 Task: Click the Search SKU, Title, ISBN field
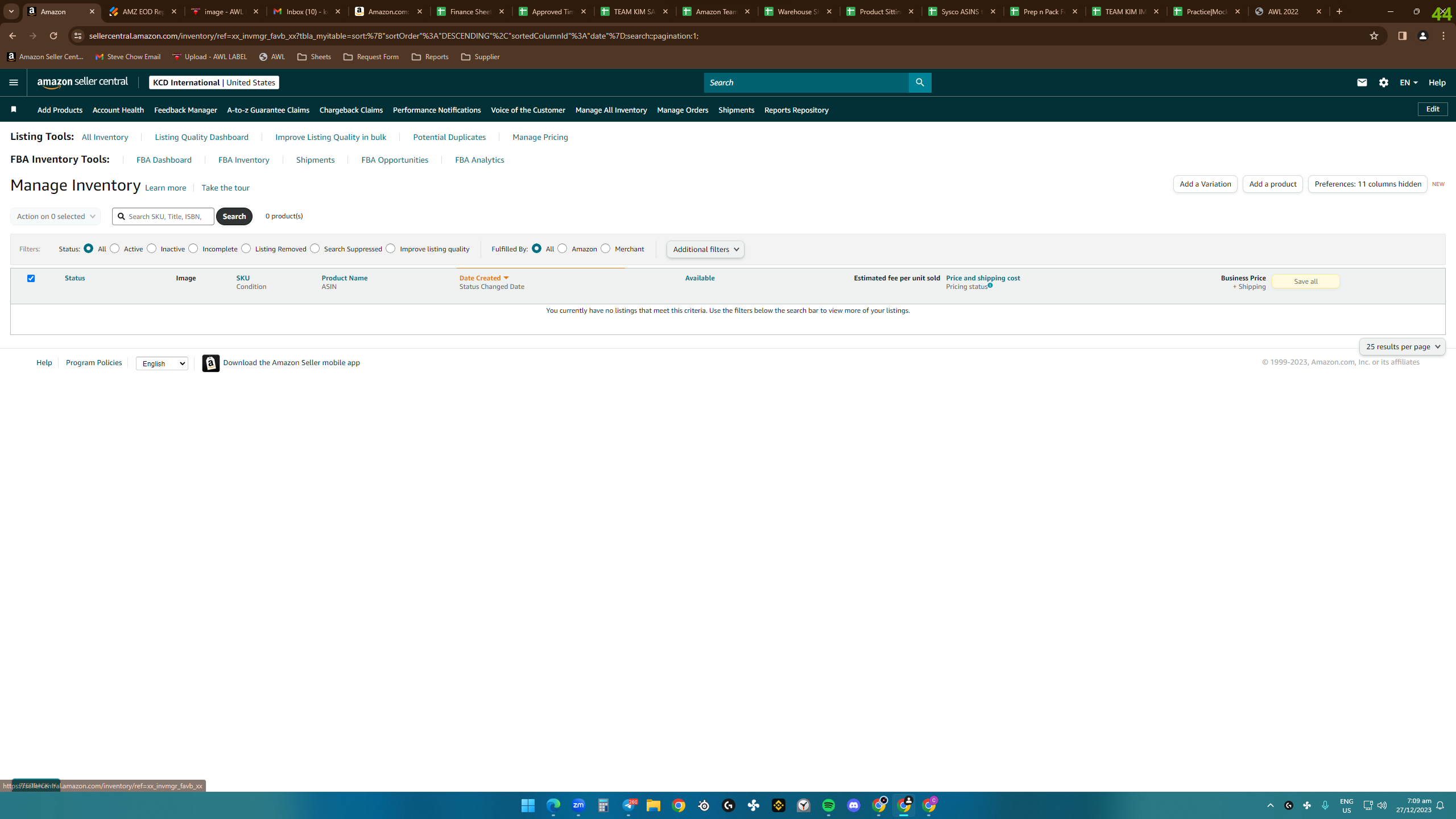[163, 216]
